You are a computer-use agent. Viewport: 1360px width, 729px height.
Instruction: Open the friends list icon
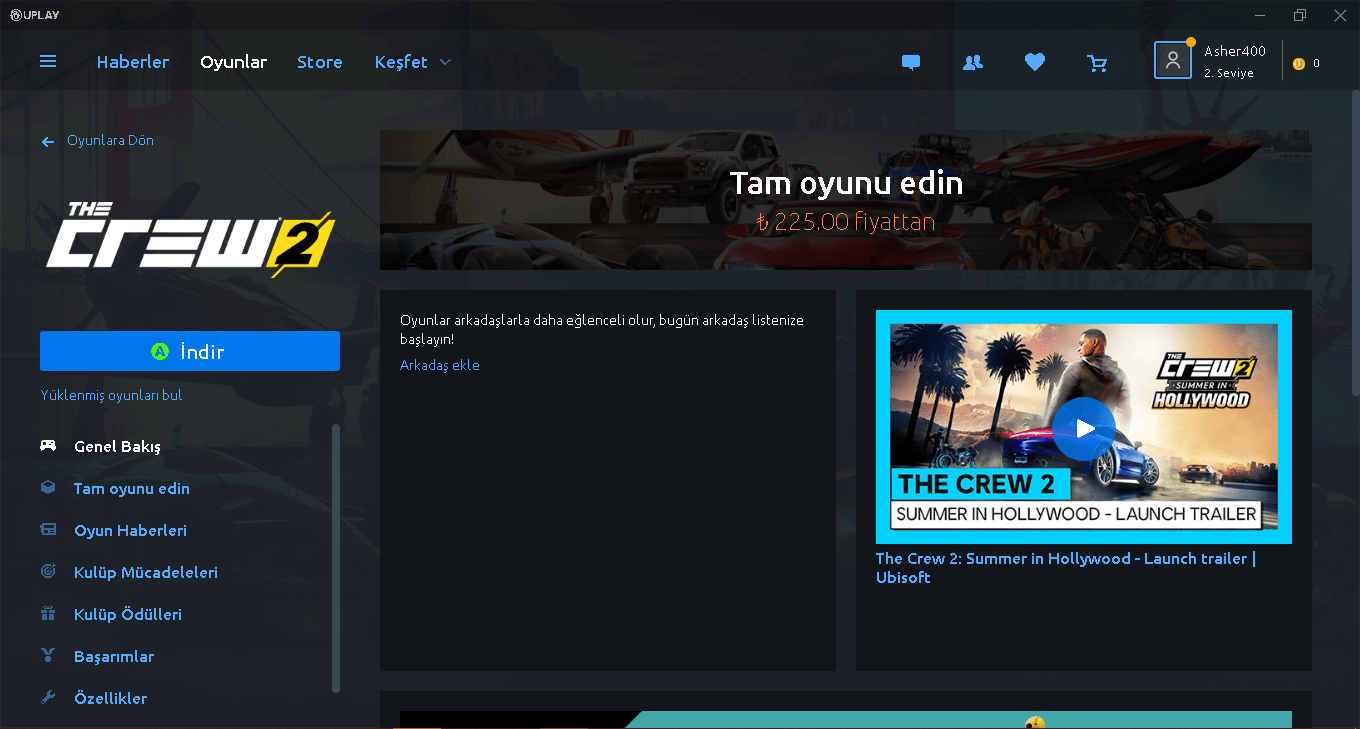click(973, 62)
